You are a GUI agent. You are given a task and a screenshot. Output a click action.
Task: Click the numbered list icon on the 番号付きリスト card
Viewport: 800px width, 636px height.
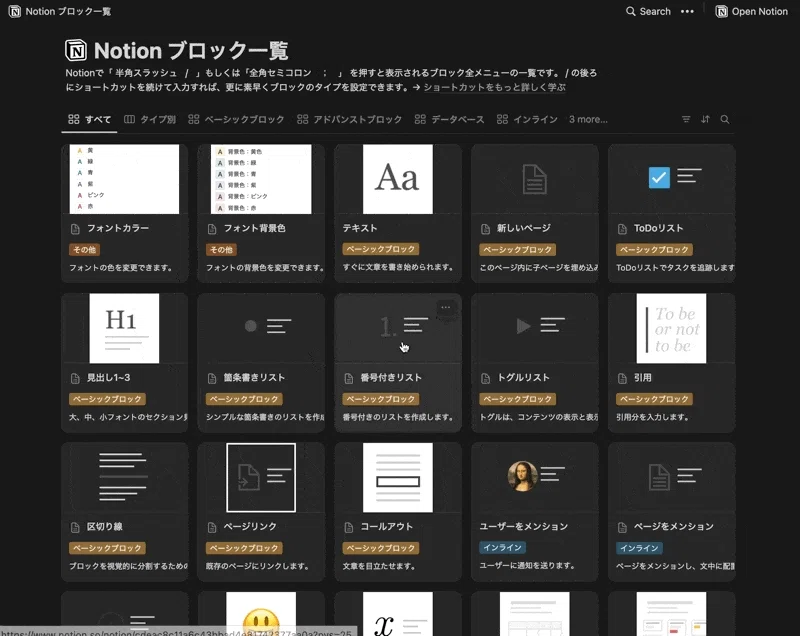click(388, 326)
